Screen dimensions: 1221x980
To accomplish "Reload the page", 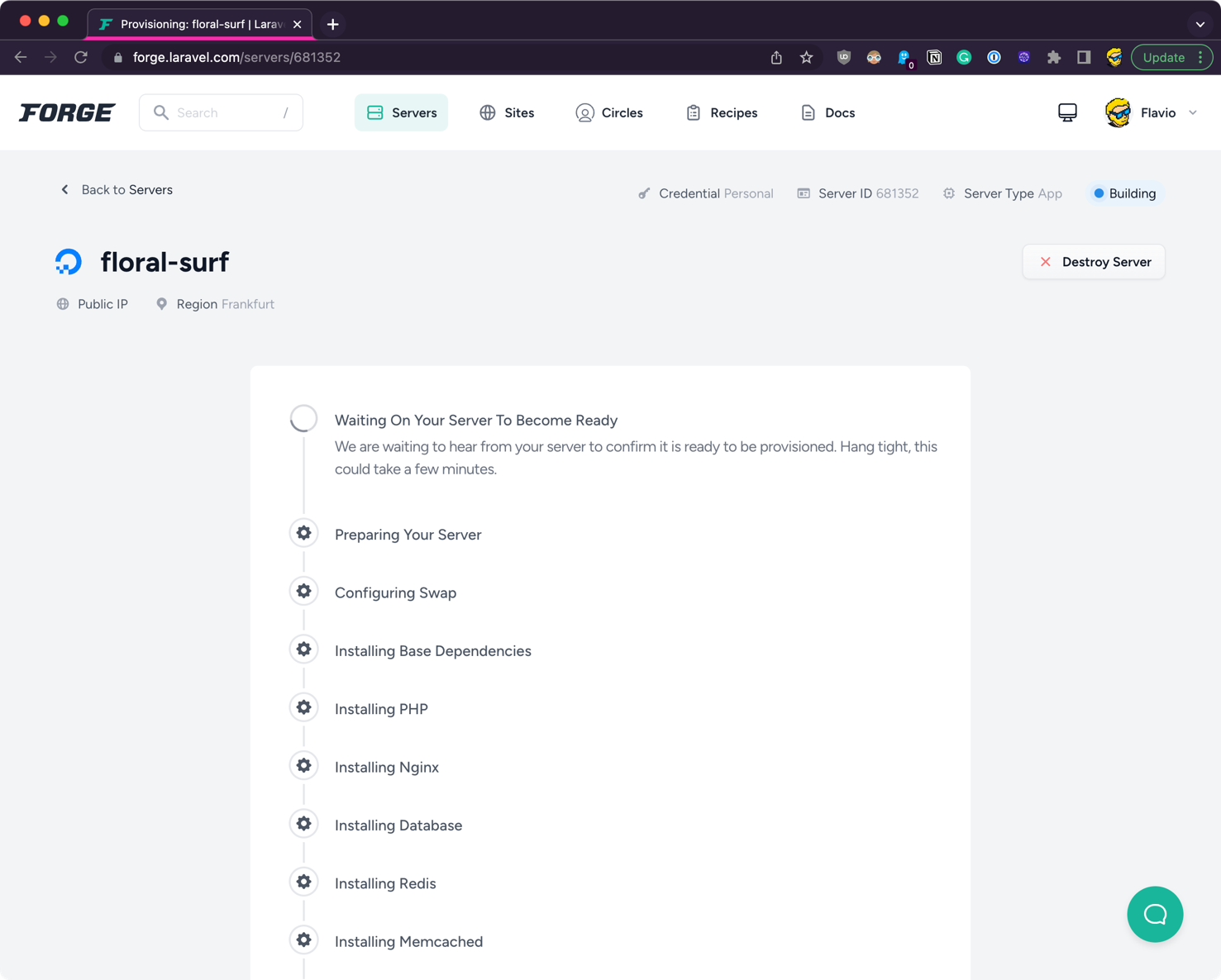I will (x=81, y=57).
